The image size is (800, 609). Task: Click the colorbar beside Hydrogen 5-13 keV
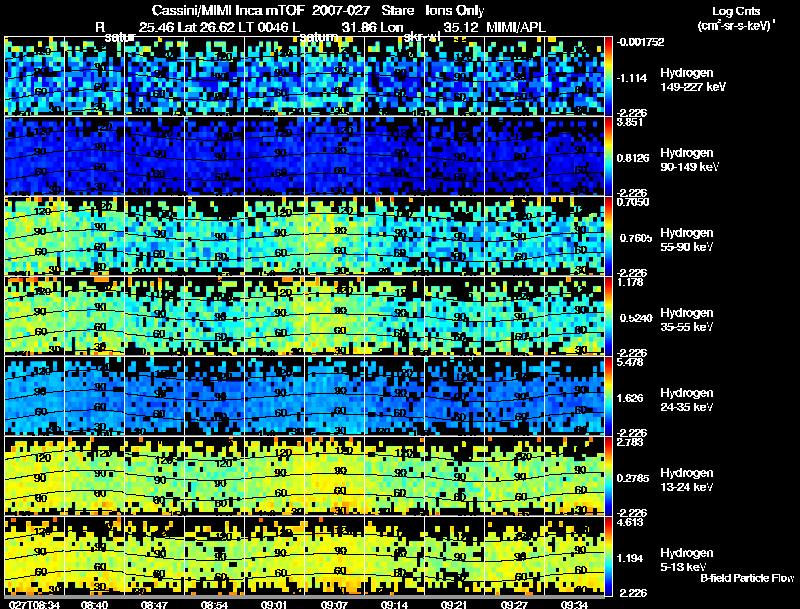(609, 556)
